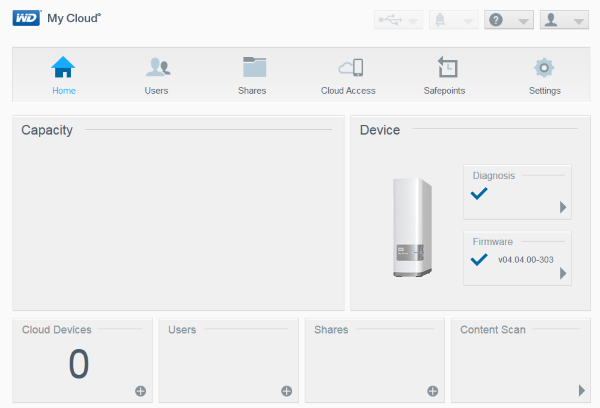Add a user with plus icon
600x408 pixels.
point(287,391)
